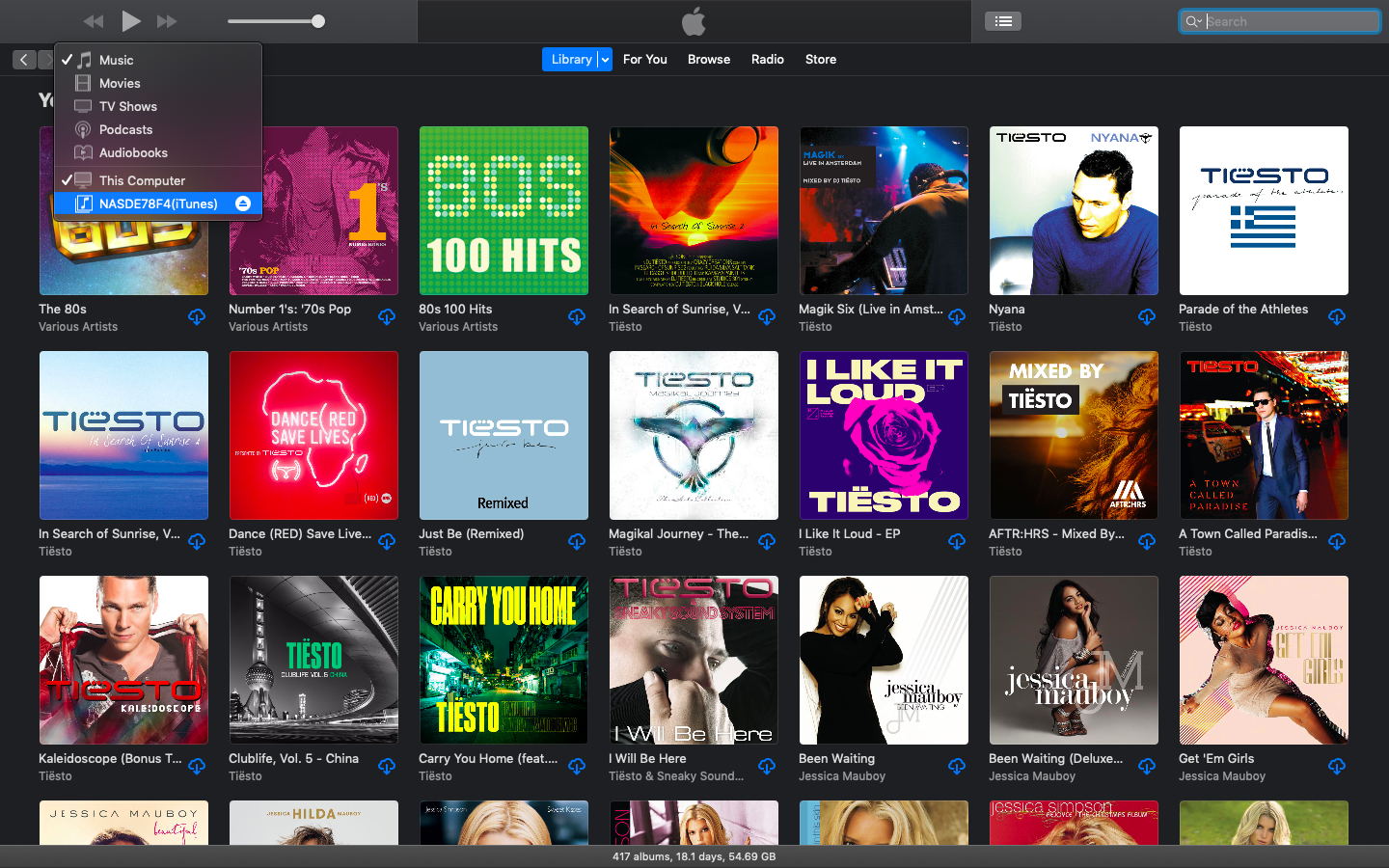Click the Kaleidoscope (Bonus T... title text
The image size is (1389, 868).
[x=110, y=758]
